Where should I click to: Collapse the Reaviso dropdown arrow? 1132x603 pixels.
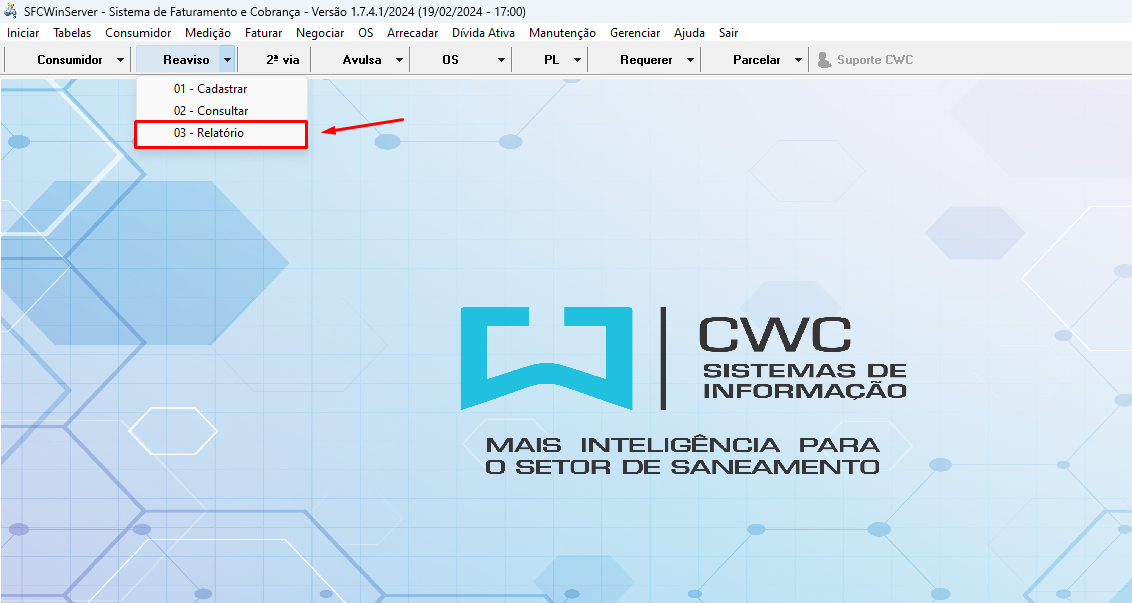pyautogui.click(x=227, y=60)
